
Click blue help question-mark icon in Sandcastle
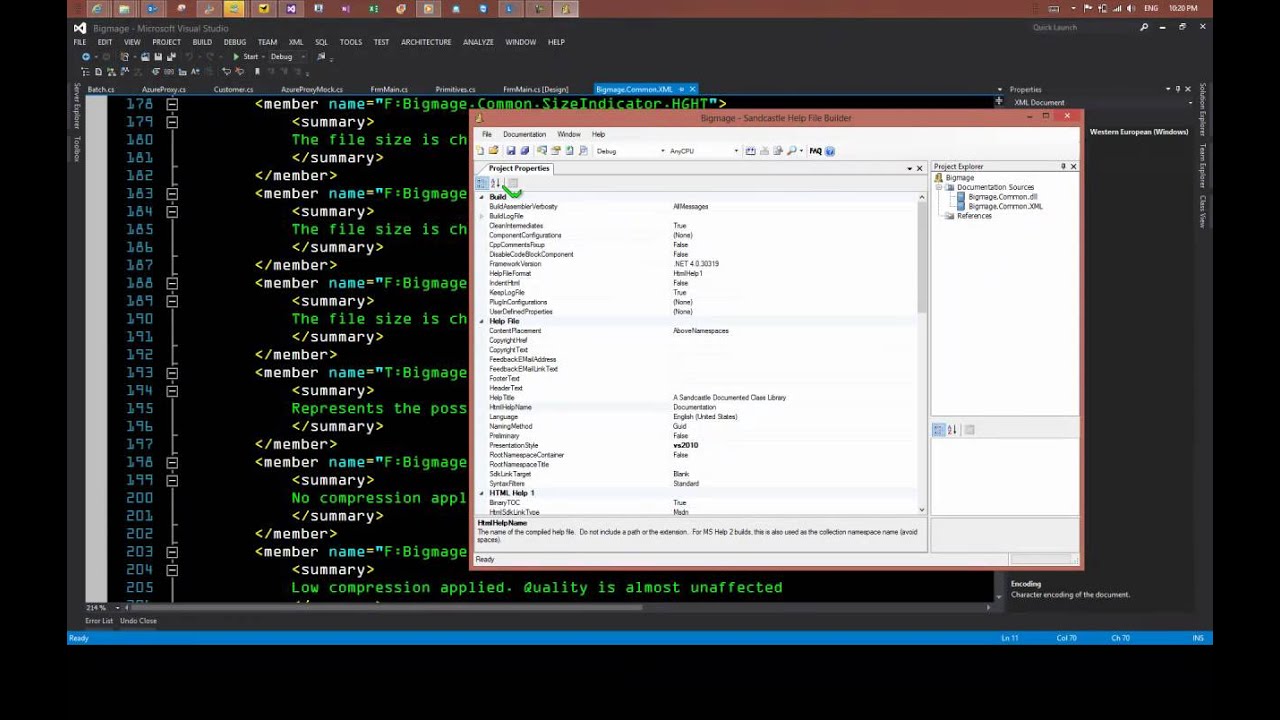coord(830,151)
